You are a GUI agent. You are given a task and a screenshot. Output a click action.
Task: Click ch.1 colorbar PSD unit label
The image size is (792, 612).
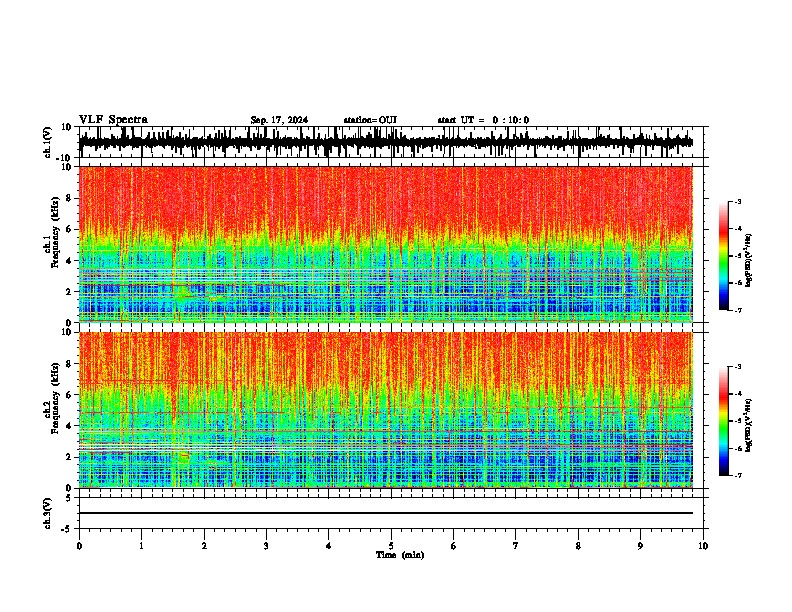(x=749, y=261)
